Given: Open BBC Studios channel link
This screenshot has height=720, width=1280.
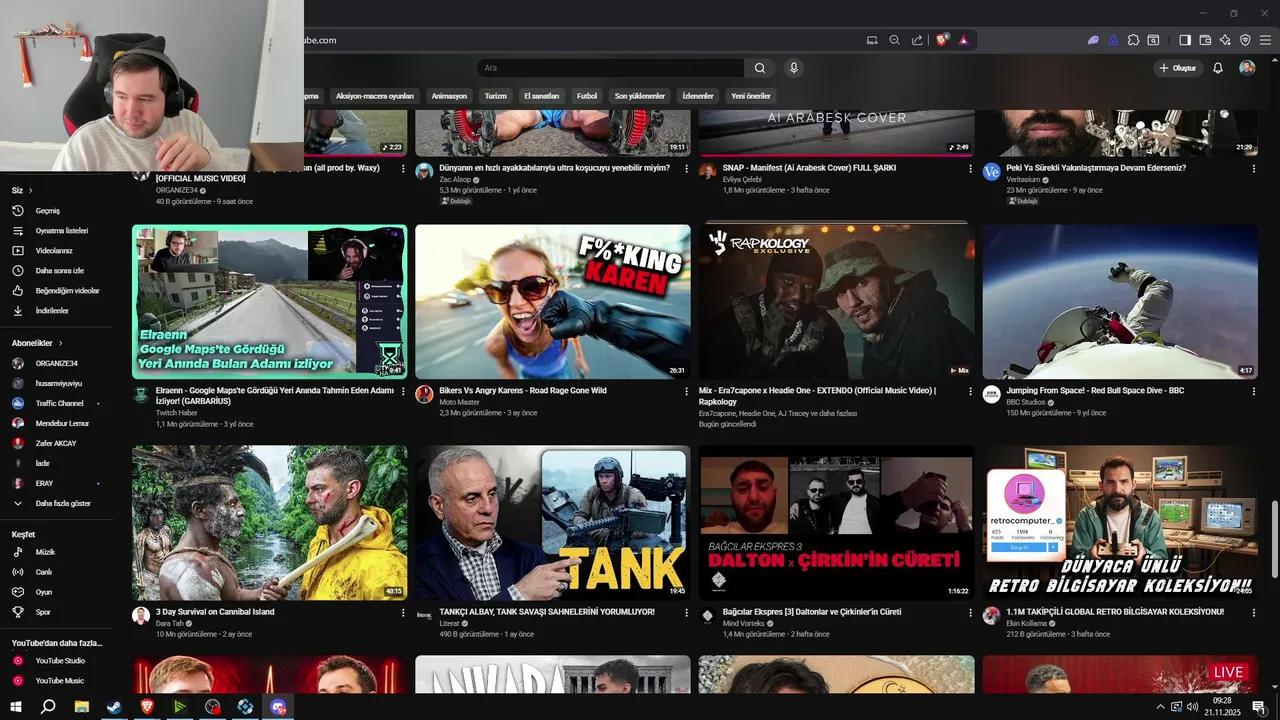Looking at the screenshot, I should [x=1026, y=402].
